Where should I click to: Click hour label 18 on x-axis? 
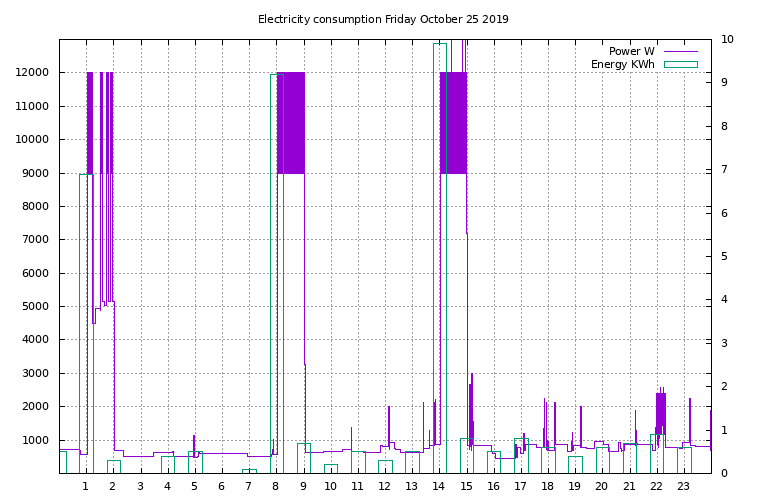pos(548,486)
